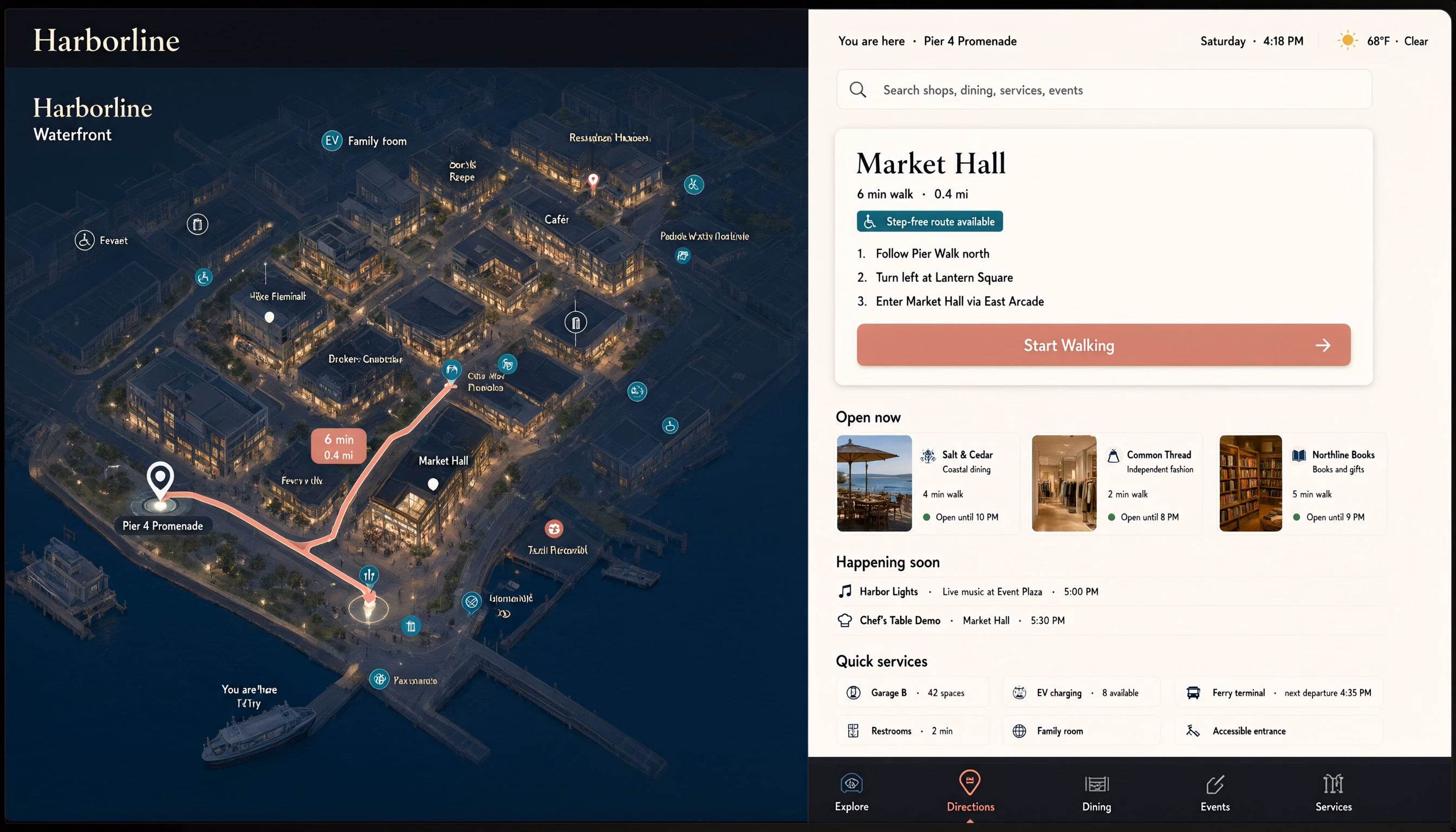1456x832 pixels.
Task: Click the wheelchair icon beside Fevaet label
Action: pyautogui.click(x=84, y=240)
